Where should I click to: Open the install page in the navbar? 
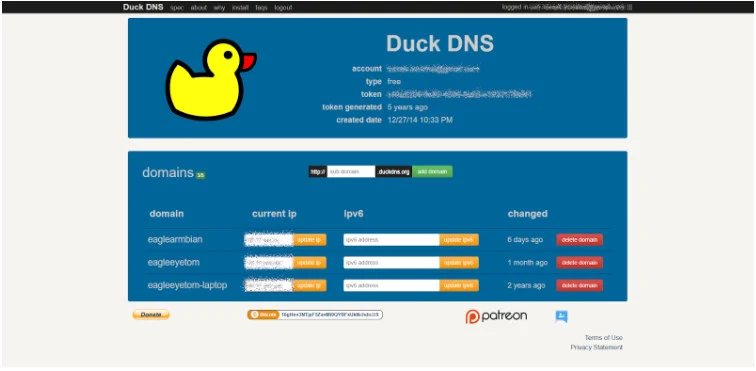(240, 8)
